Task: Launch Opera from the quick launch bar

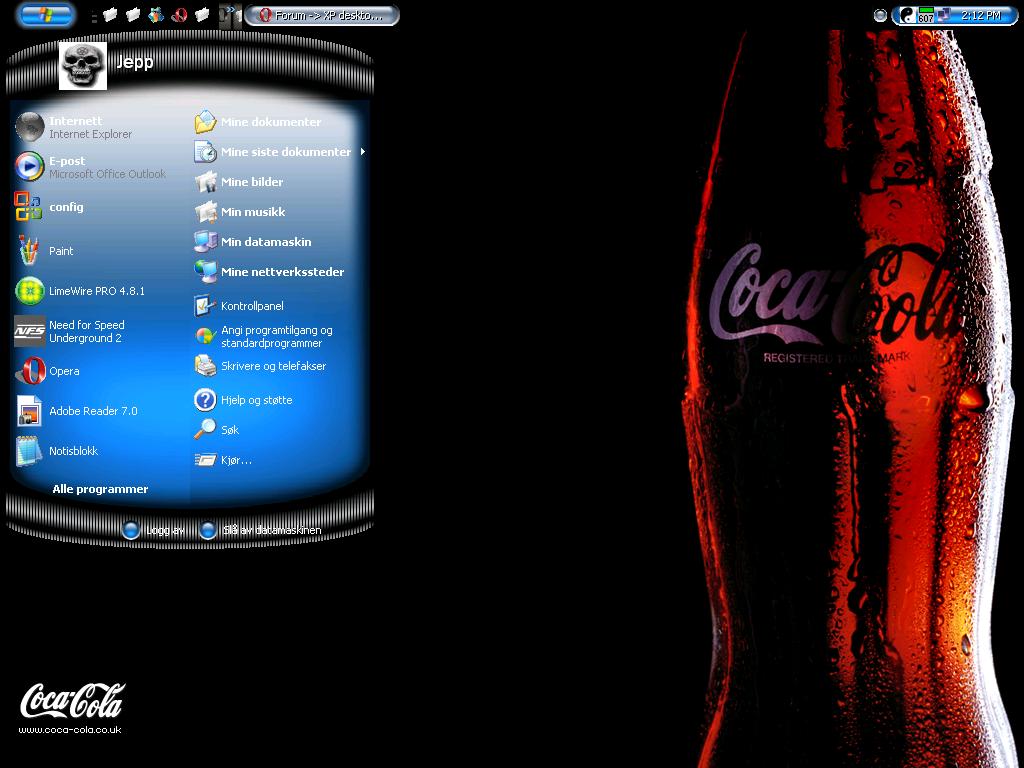Action: 179,14
